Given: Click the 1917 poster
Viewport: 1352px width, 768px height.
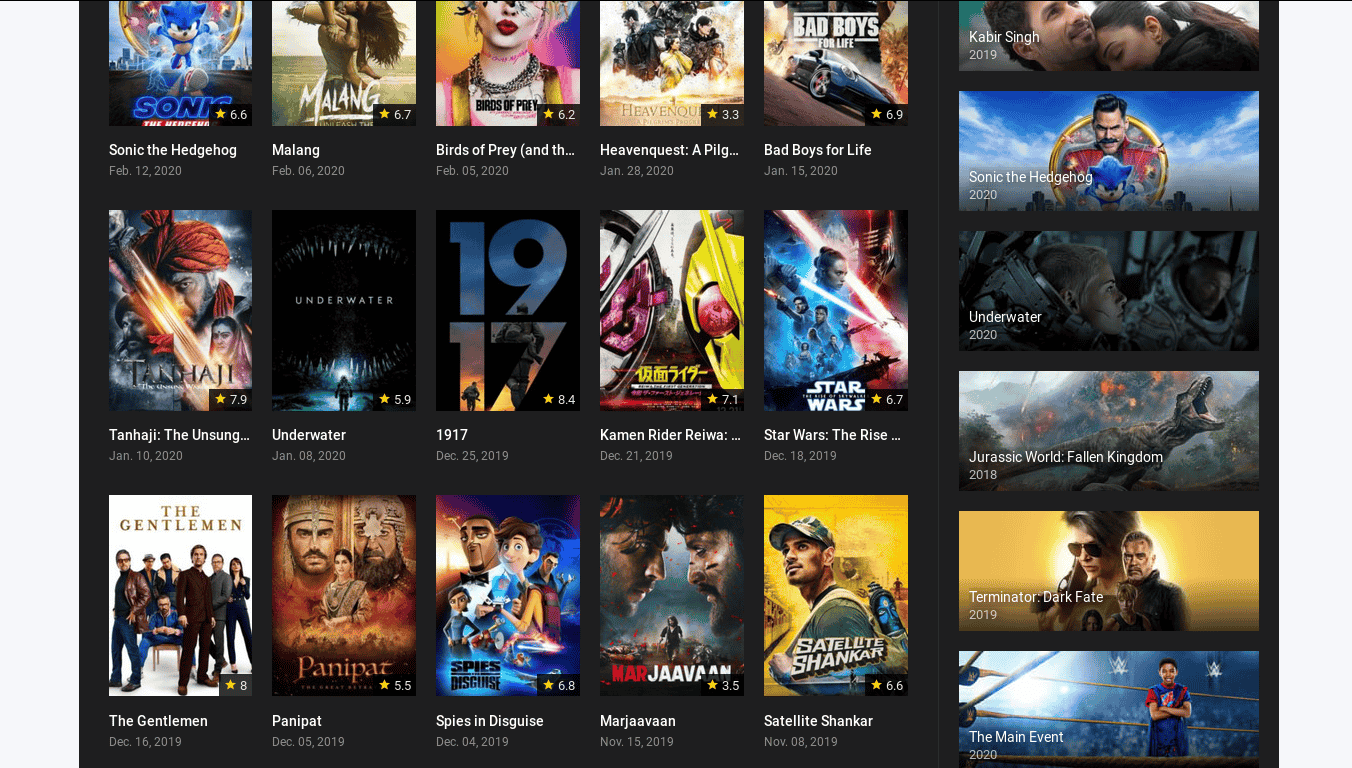Looking at the screenshot, I should pyautogui.click(x=508, y=310).
